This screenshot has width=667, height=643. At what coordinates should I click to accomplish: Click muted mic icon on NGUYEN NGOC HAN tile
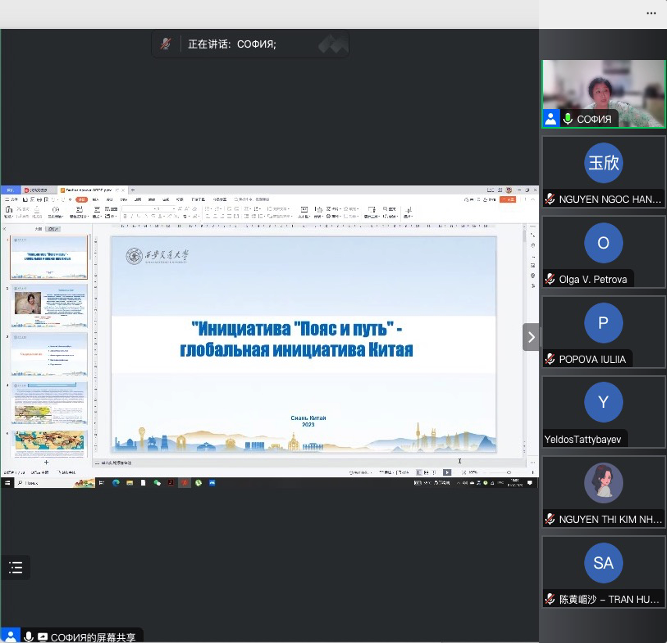(x=550, y=199)
